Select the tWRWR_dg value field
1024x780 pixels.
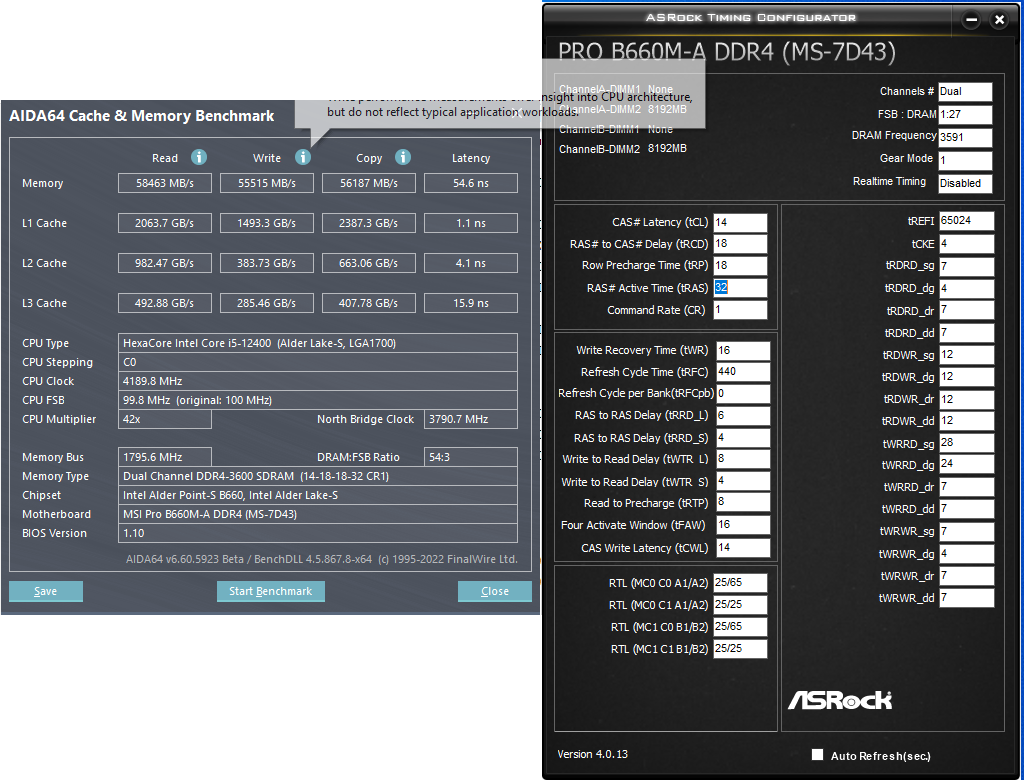[967, 554]
